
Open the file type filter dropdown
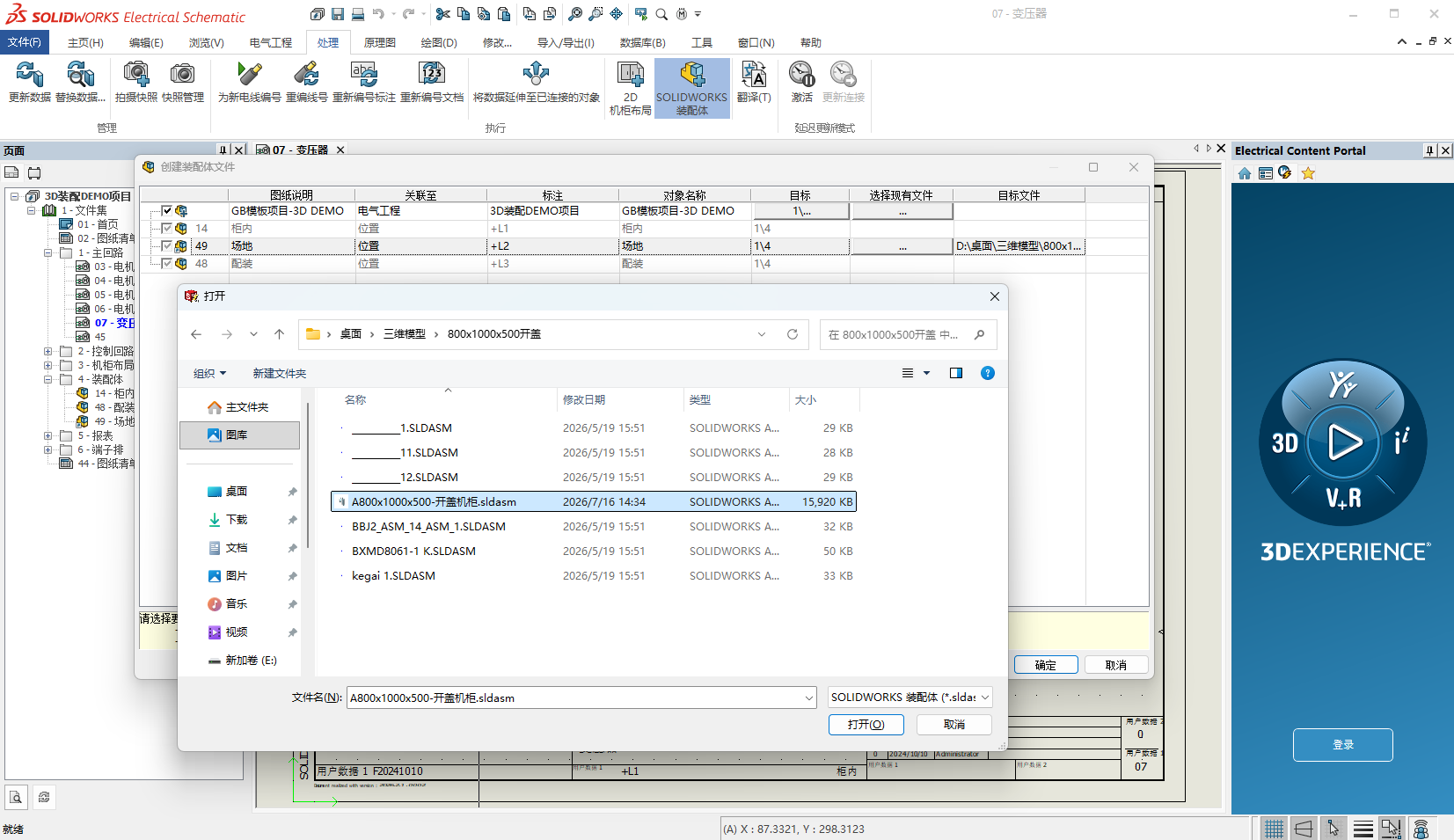coord(910,698)
